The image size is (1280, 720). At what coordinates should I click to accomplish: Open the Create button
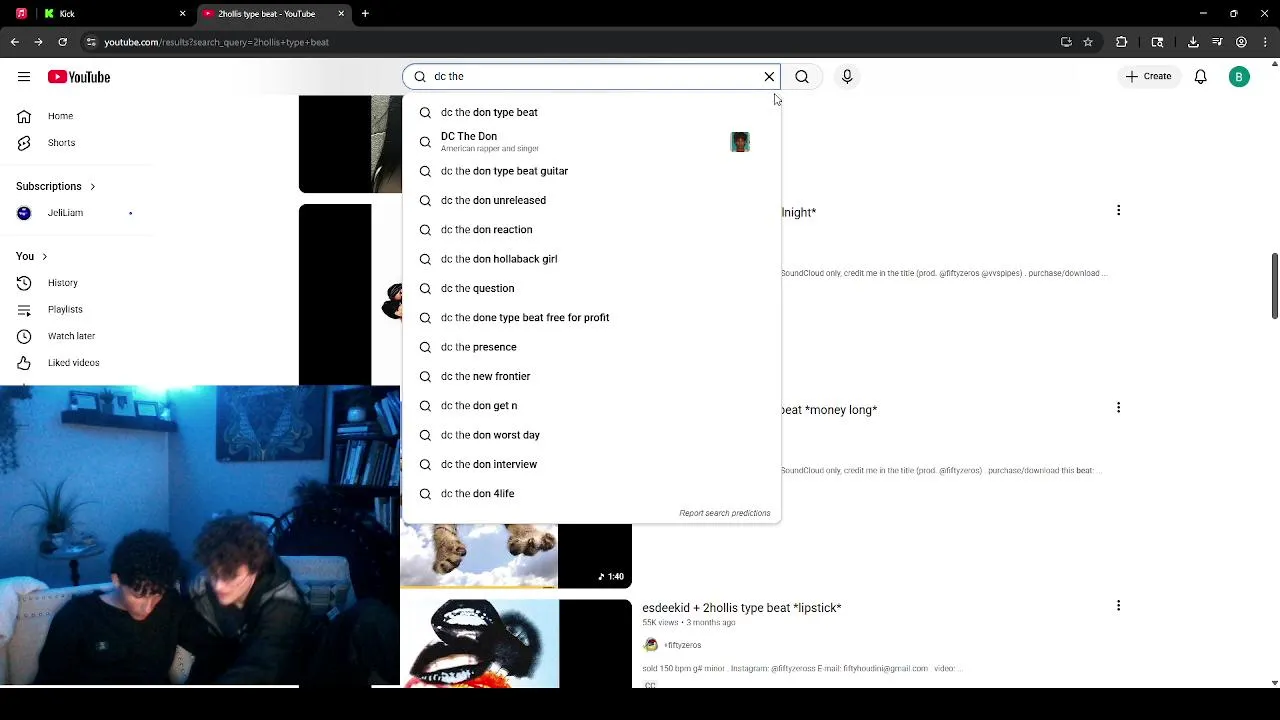click(x=1148, y=77)
